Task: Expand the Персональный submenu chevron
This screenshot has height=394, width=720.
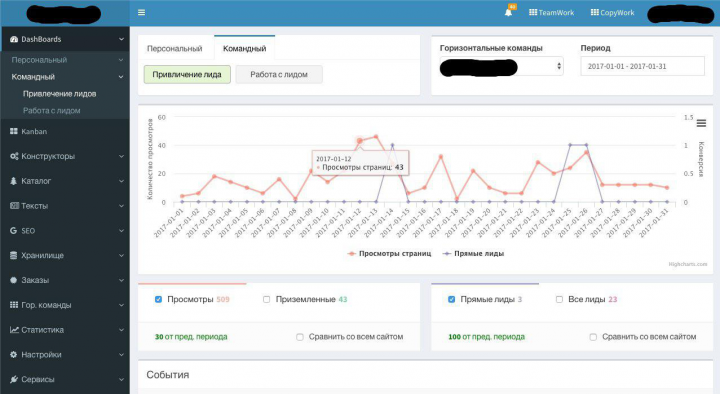Action: (x=121, y=60)
